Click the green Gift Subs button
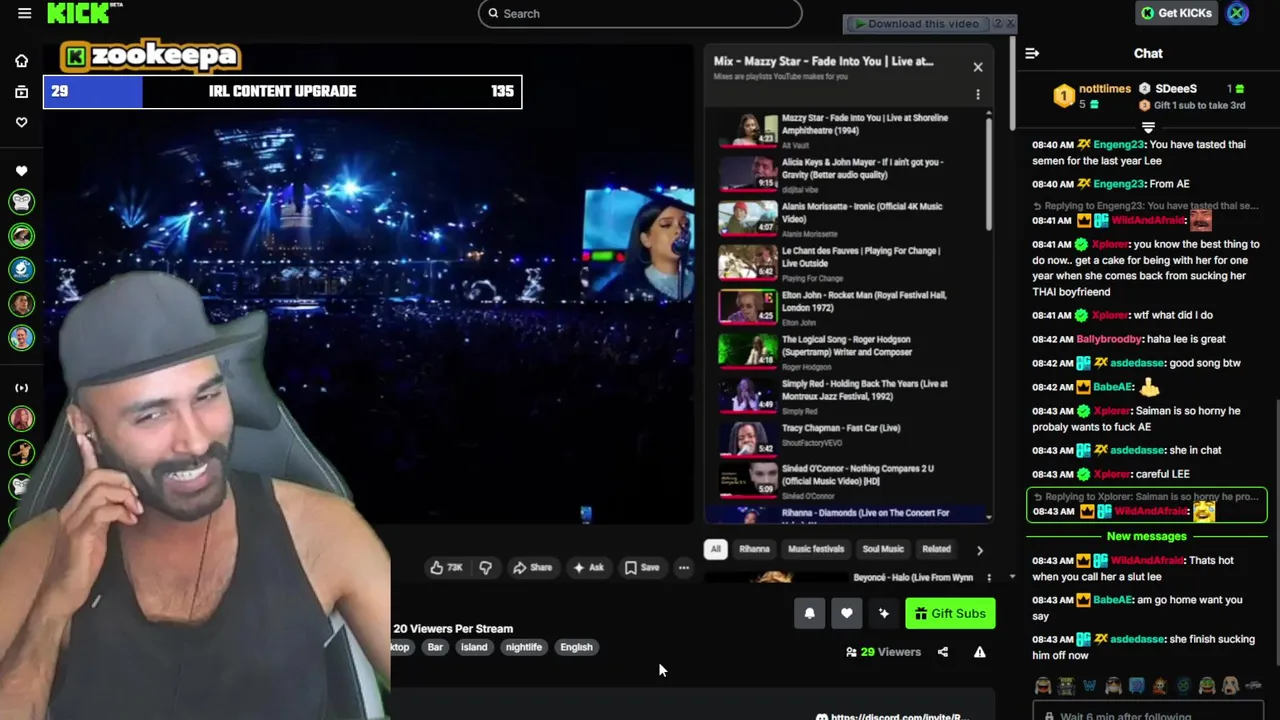 pos(950,614)
